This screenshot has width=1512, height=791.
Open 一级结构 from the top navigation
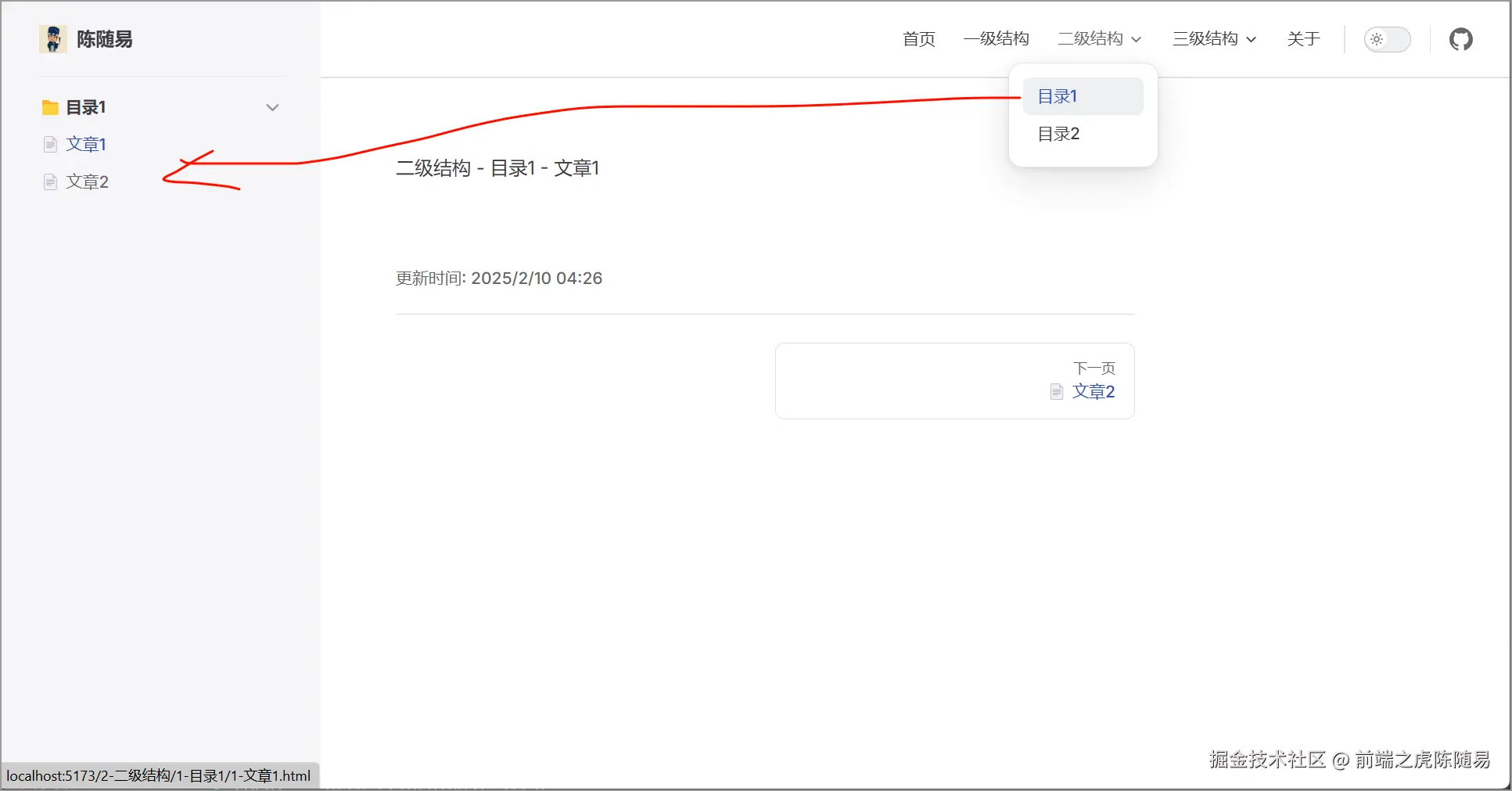(x=997, y=38)
